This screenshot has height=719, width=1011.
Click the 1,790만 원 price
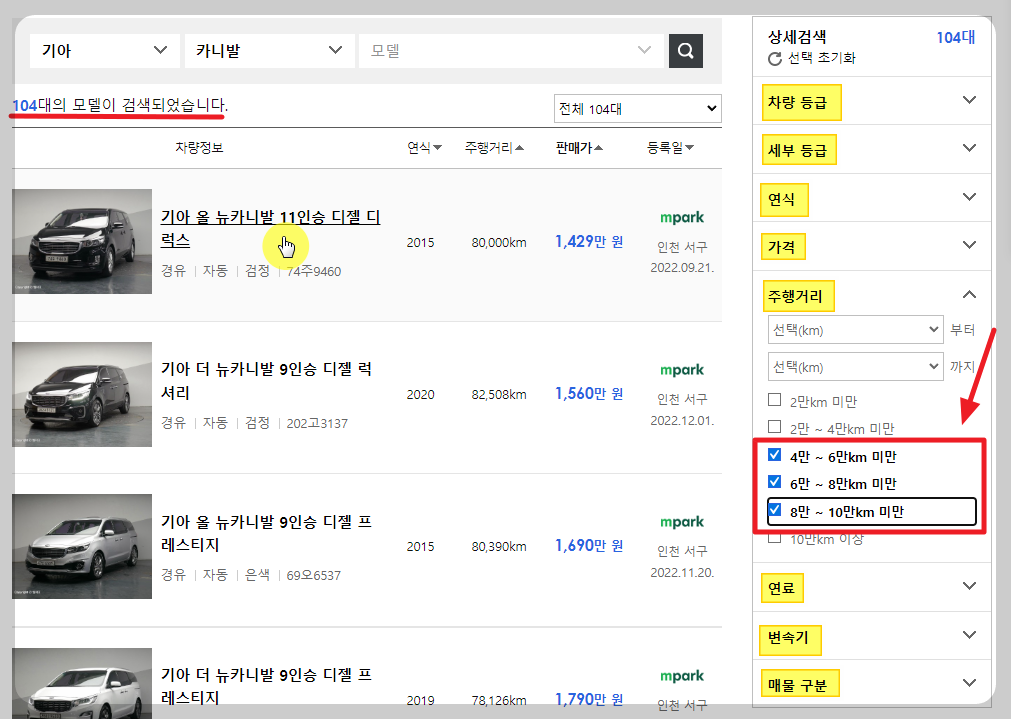589,699
